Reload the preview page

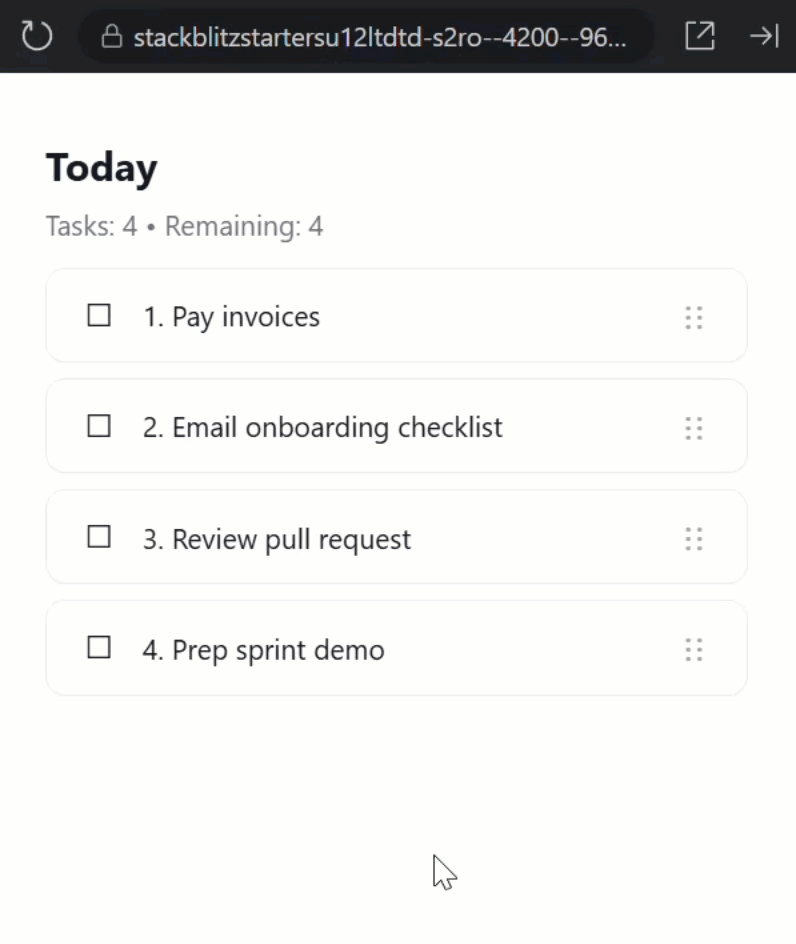37,37
